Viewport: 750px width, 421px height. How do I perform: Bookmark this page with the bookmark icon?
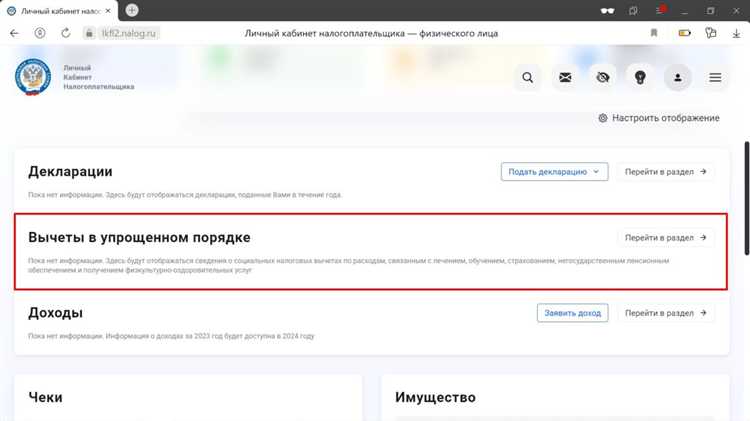tap(654, 33)
